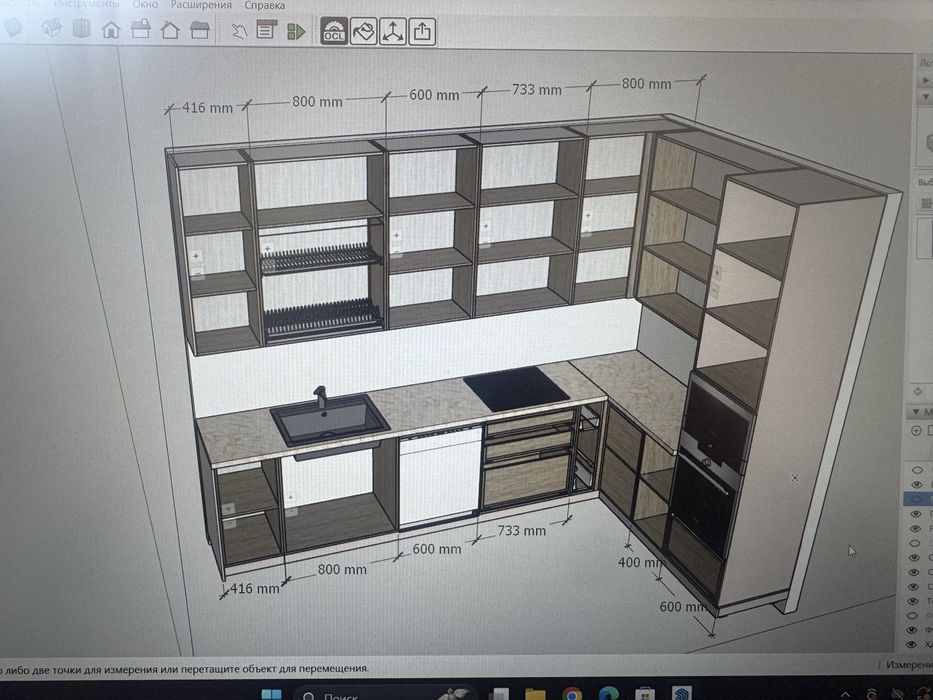The height and width of the screenshot is (700, 933).
Task: Click the green blocks and arrow icon
Action: click(x=296, y=31)
